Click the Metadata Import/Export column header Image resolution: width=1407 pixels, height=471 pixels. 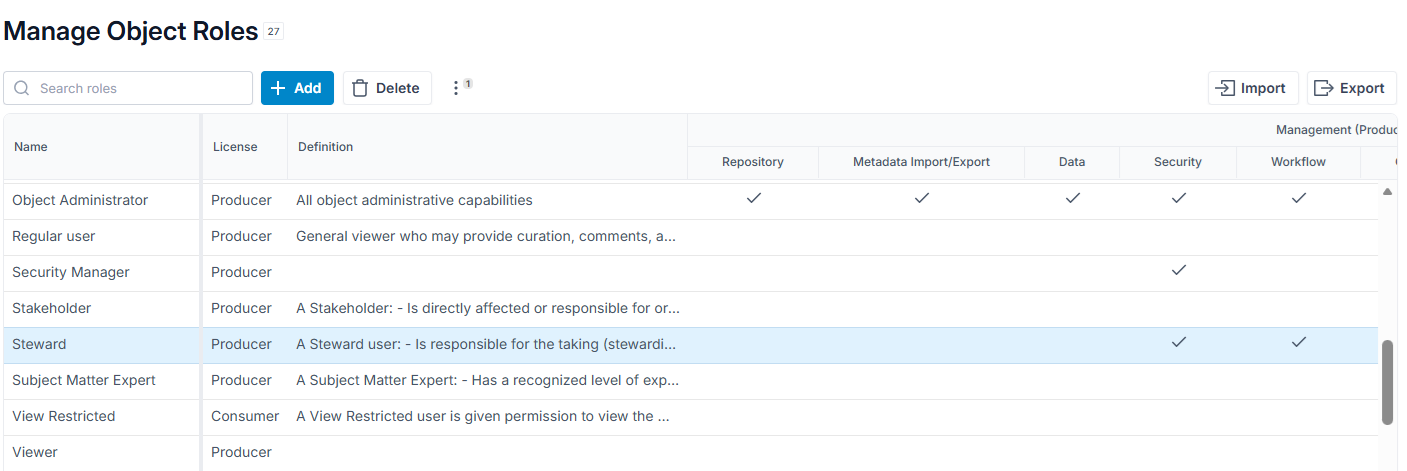coord(921,162)
